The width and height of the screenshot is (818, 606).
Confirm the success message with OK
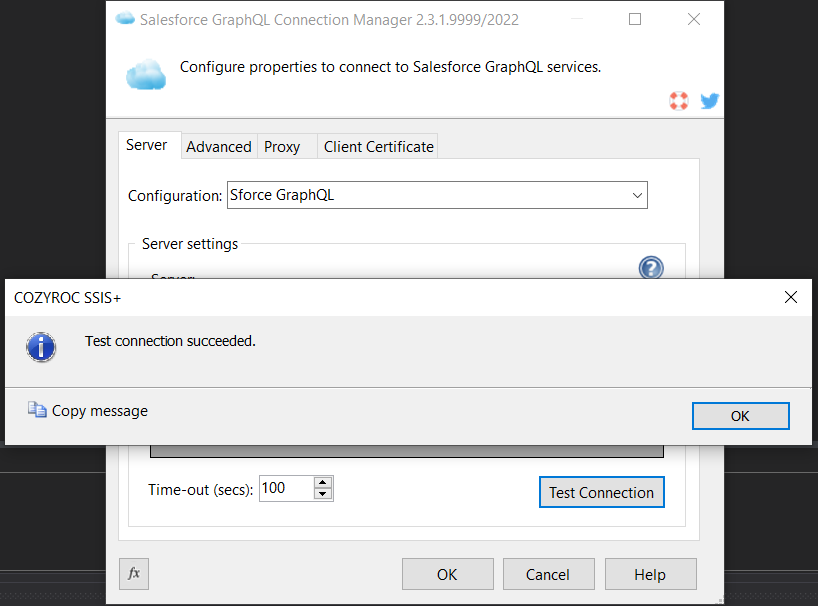(x=740, y=416)
